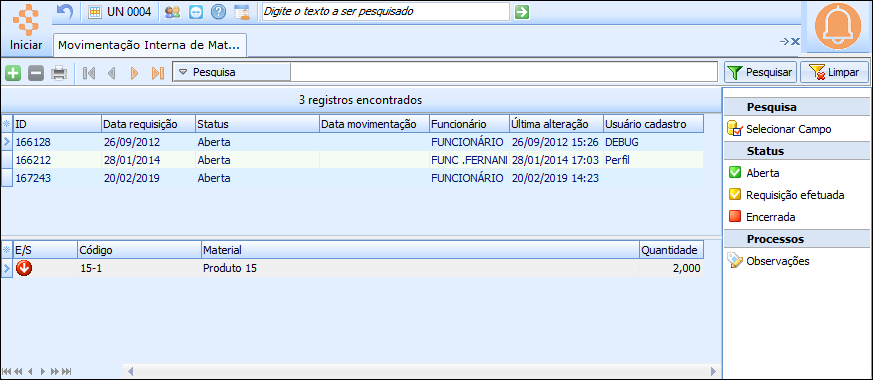Sort by Quantidade column header
Screen dimensions: 873x380
tap(671, 250)
